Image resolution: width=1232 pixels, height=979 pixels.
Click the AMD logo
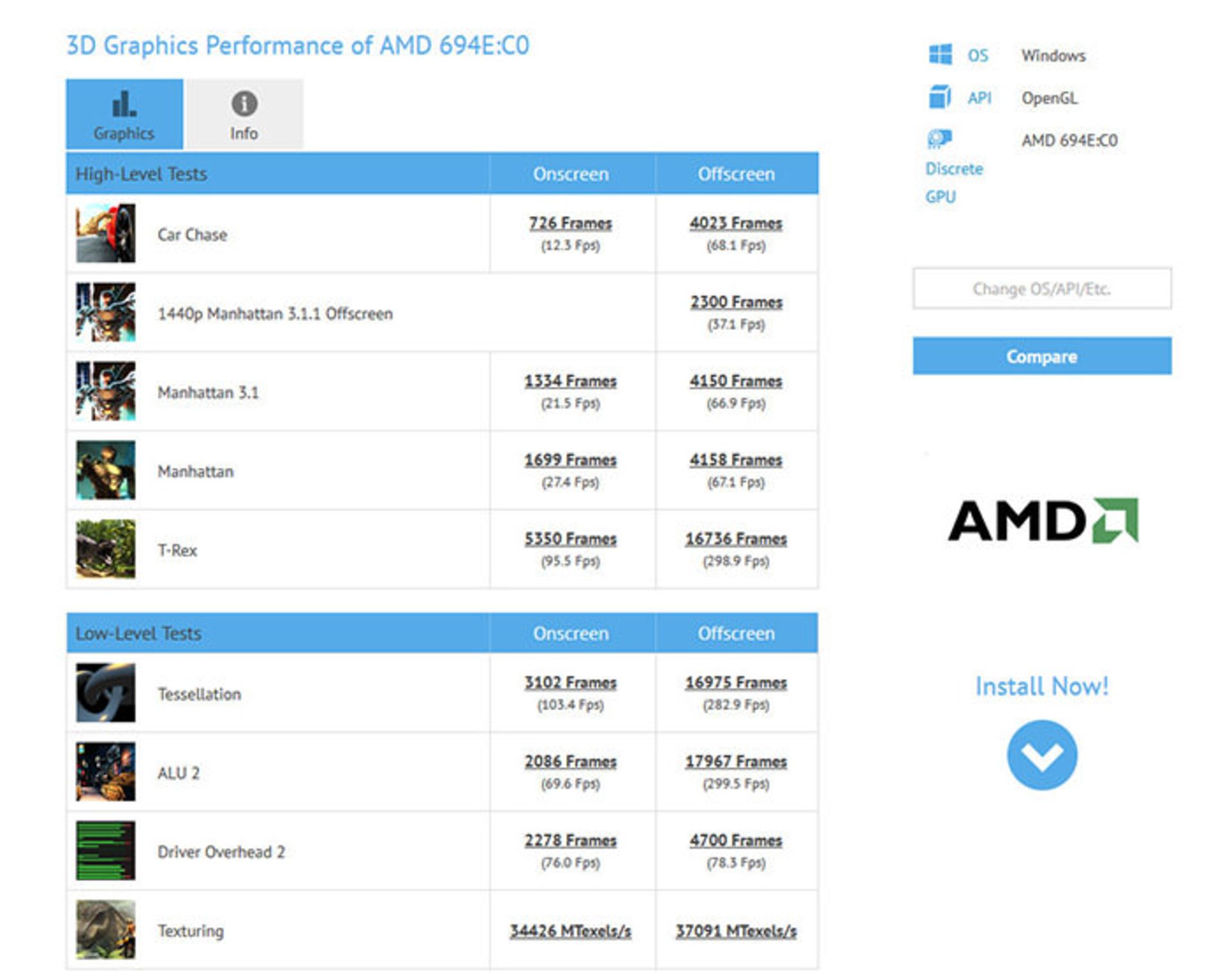[1042, 521]
